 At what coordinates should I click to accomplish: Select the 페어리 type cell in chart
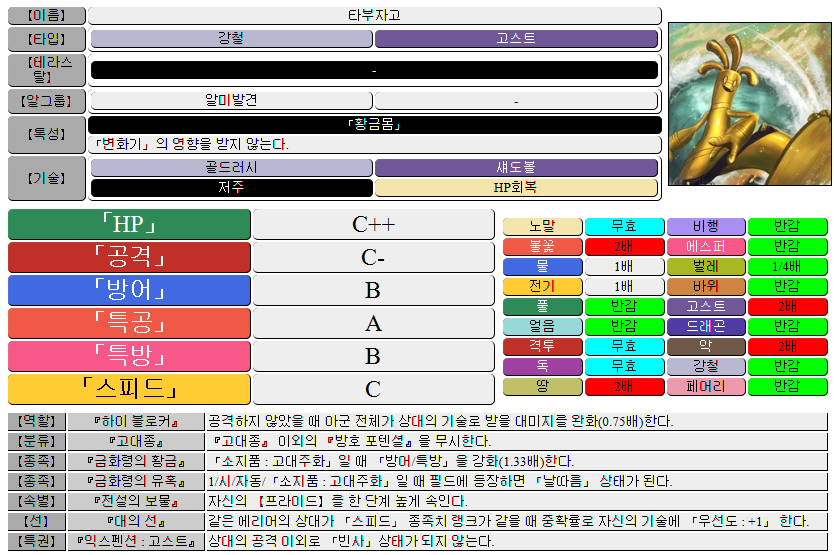706,387
